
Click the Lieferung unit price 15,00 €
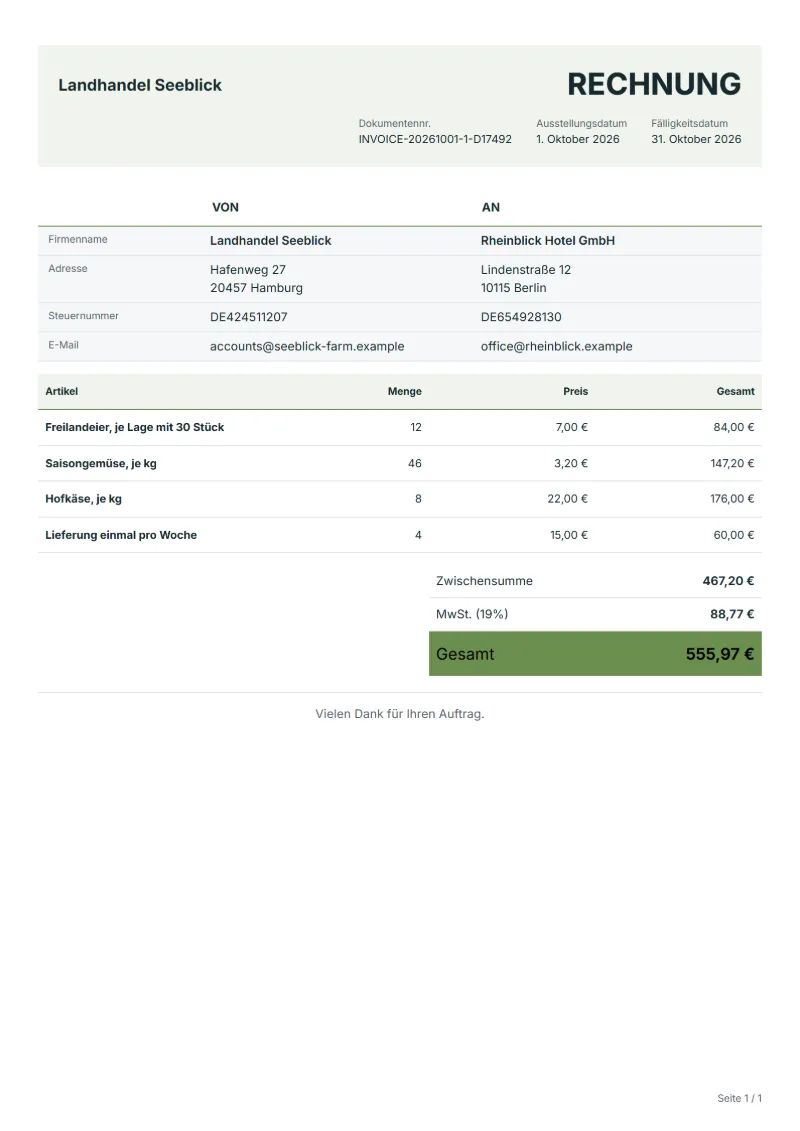click(x=569, y=535)
